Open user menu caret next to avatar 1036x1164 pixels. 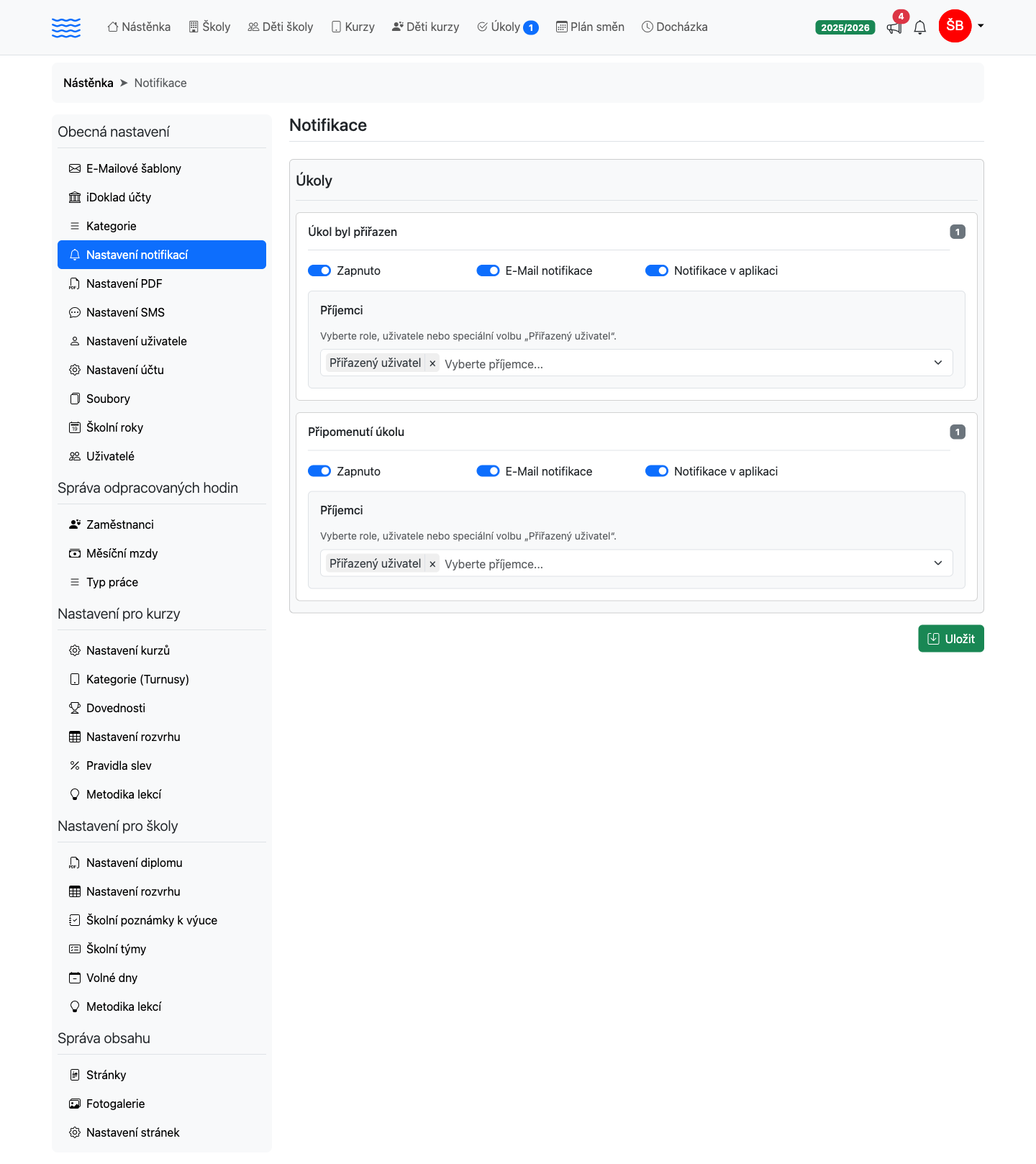[x=981, y=26]
